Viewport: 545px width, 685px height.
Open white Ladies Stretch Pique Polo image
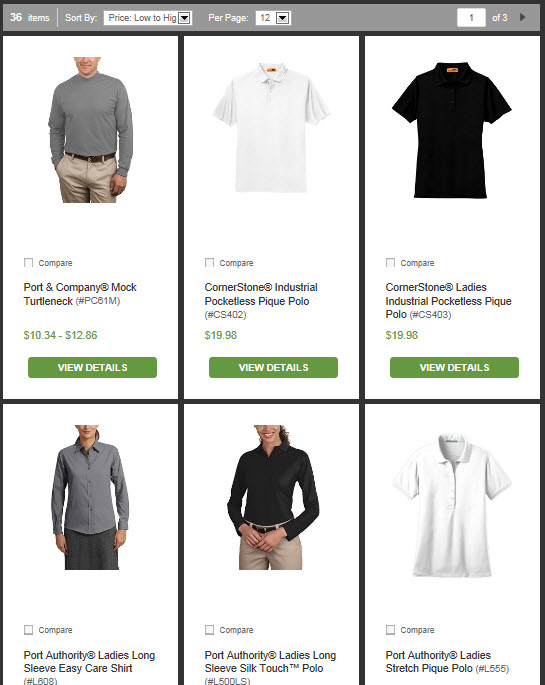[x=452, y=505]
